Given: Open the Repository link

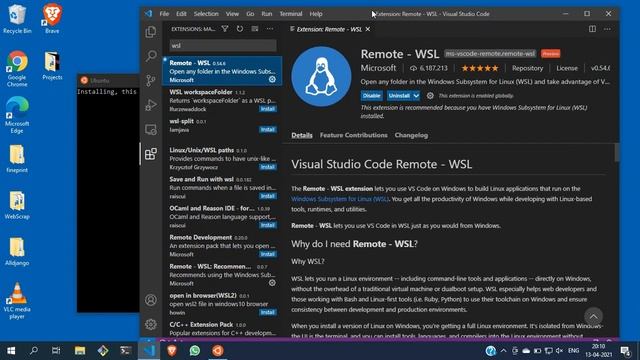Looking at the screenshot, I should 527,68.
